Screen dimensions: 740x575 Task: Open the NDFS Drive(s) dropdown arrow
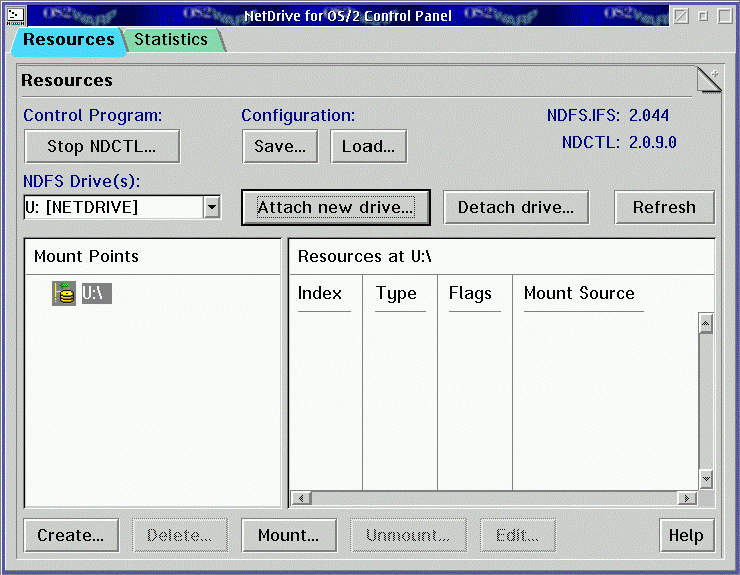212,207
